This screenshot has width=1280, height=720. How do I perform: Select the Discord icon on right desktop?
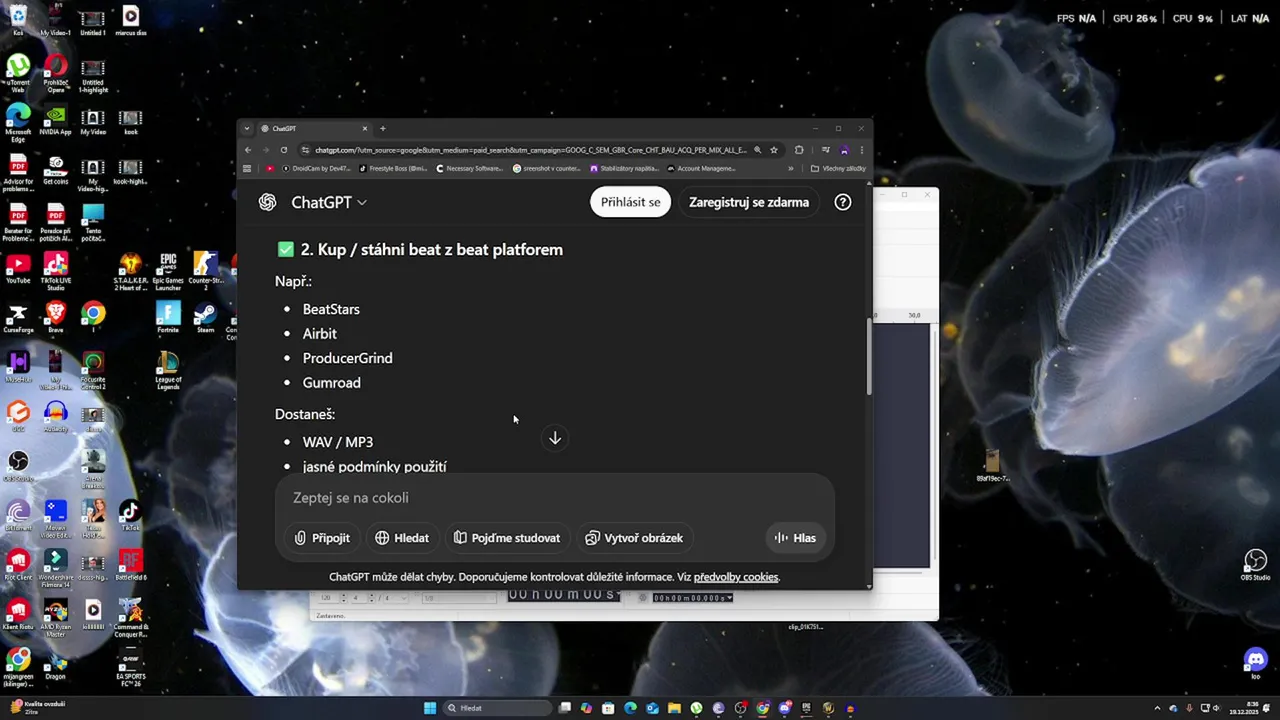click(x=1255, y=663)
